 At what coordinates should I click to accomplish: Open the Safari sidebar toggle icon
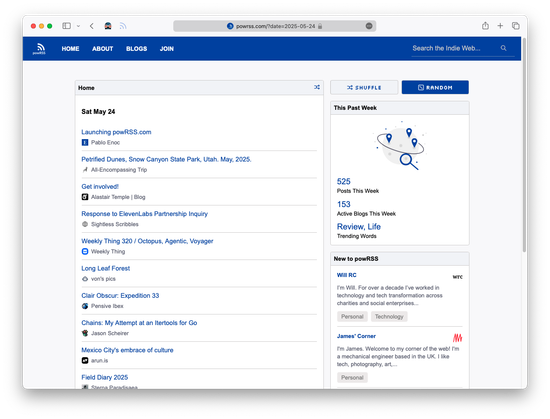pyautogui.click(x=67, y=26)
